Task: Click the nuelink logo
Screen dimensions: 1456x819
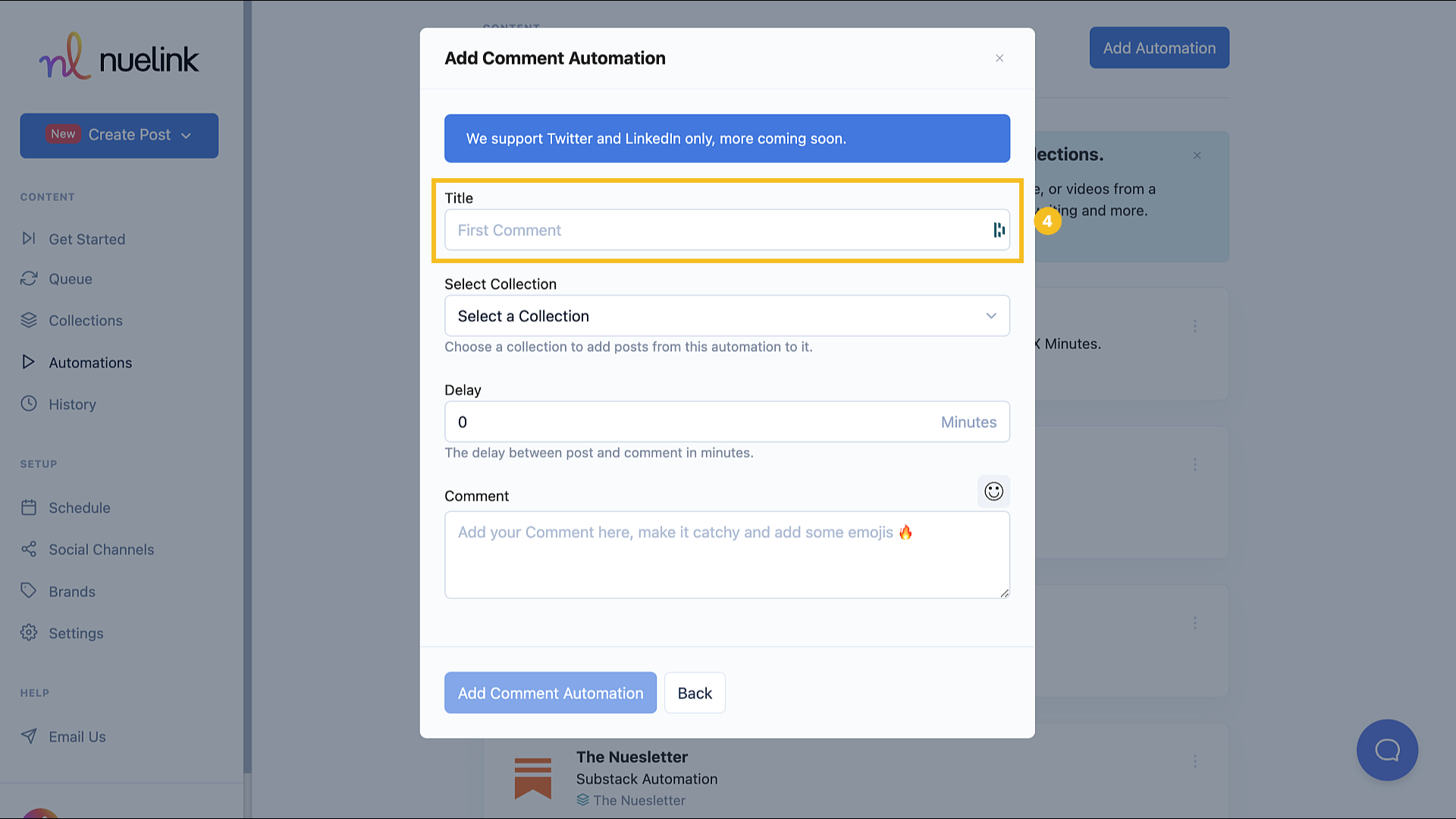Action: (119, 57)
